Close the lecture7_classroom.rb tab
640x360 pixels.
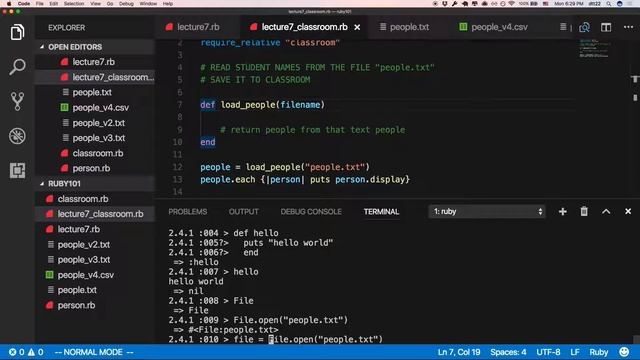(x=357, y=27)
